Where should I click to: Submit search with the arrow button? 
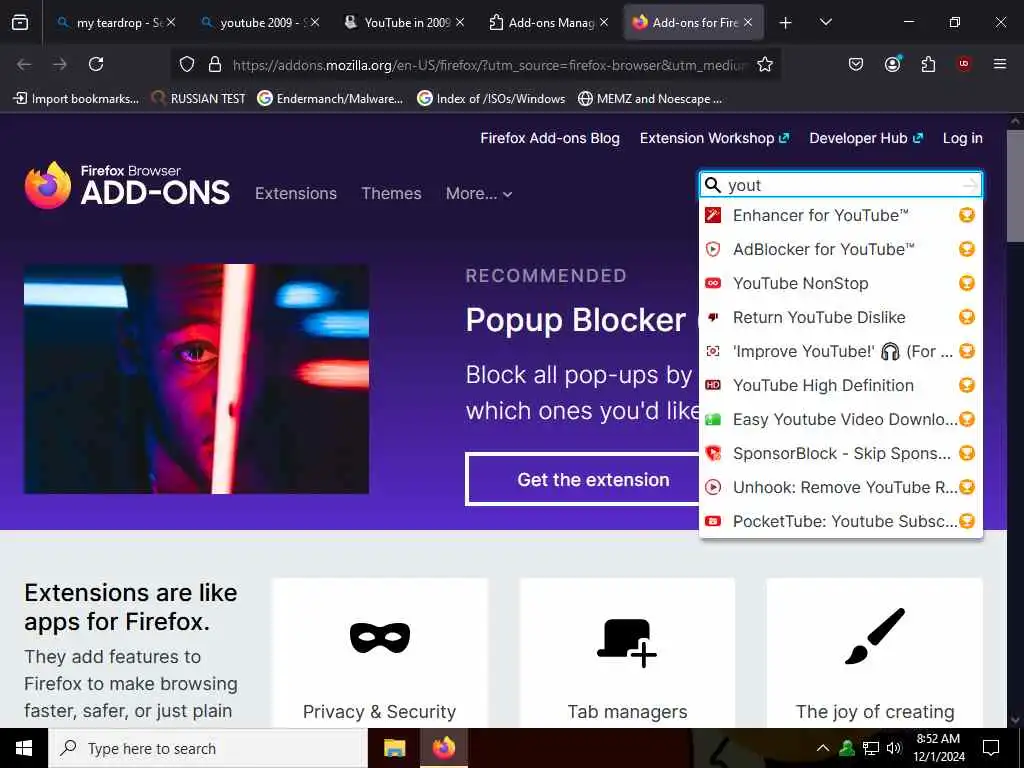970,185
